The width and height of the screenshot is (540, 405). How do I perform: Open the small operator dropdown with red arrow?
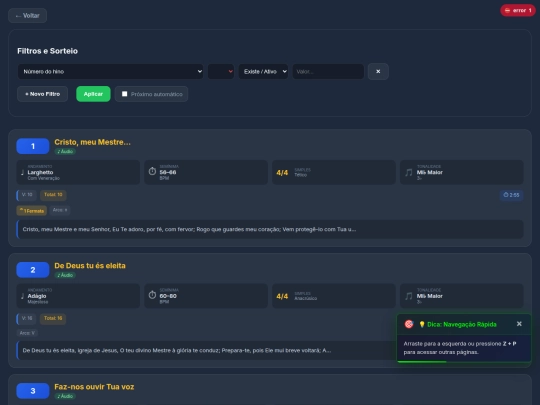pyautogui.click(x=221, y=72)
